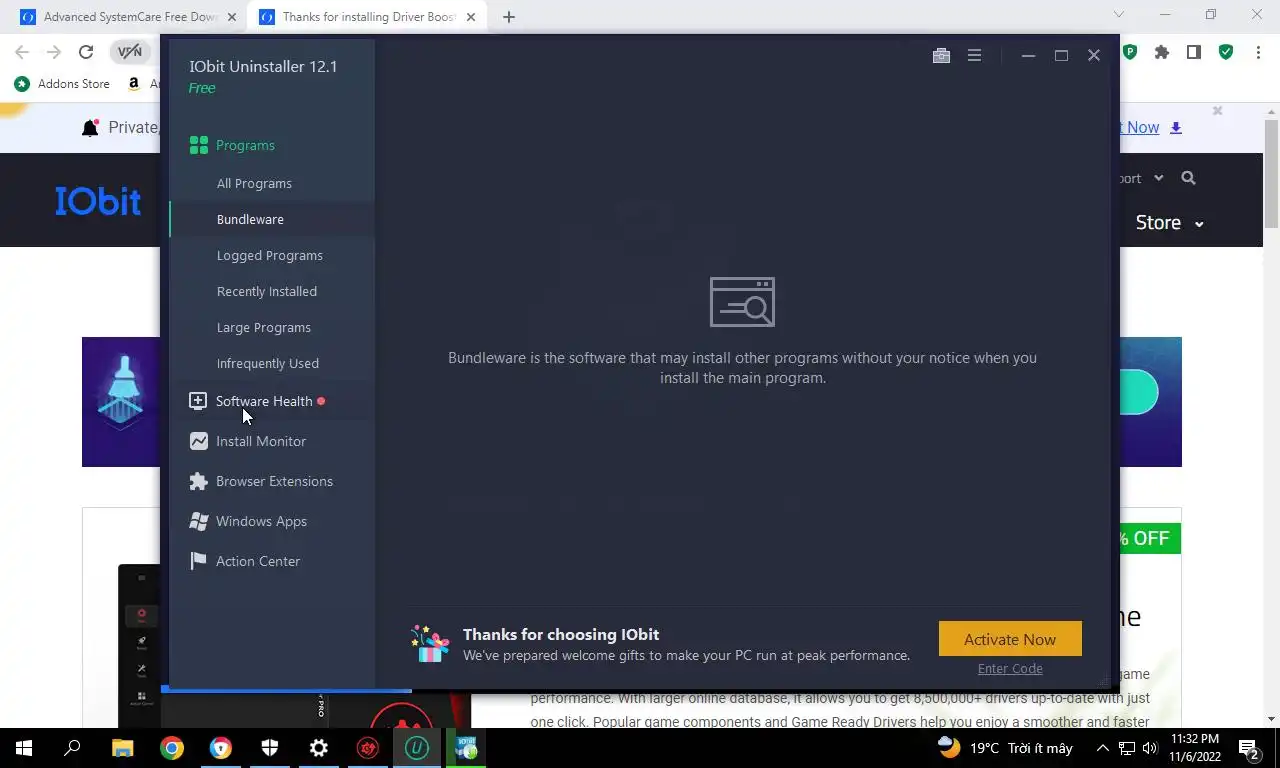Reload the browser page

coord(86,52)
